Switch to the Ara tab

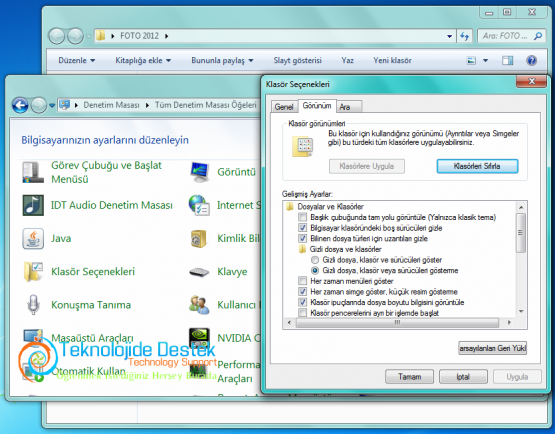point(349,107)
